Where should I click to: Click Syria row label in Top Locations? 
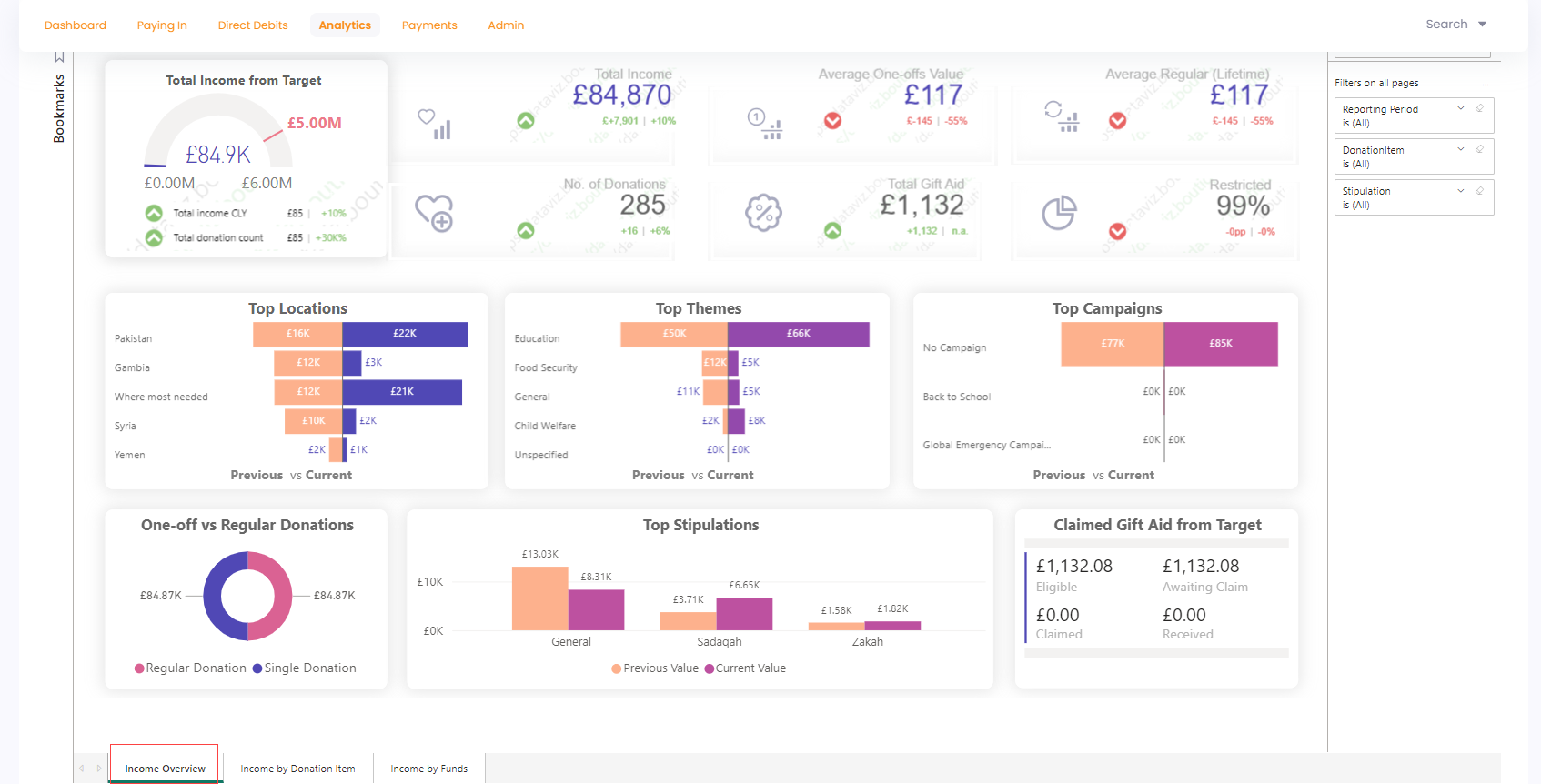click(126, 426)
